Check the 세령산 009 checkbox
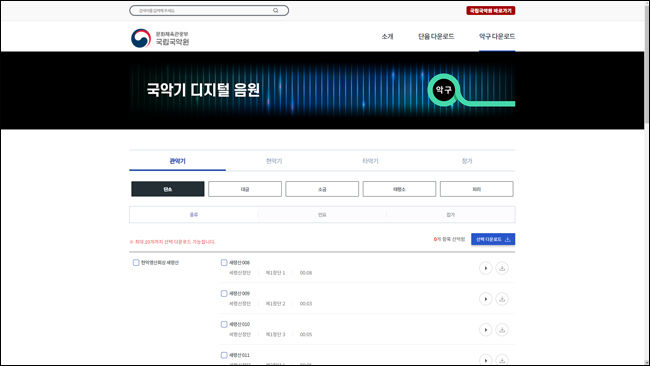The height and width of the screenshot is (366, 650). (x=224, y=293)
